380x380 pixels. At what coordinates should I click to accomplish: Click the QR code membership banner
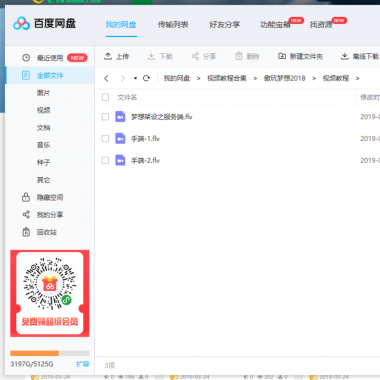(50, 293)
